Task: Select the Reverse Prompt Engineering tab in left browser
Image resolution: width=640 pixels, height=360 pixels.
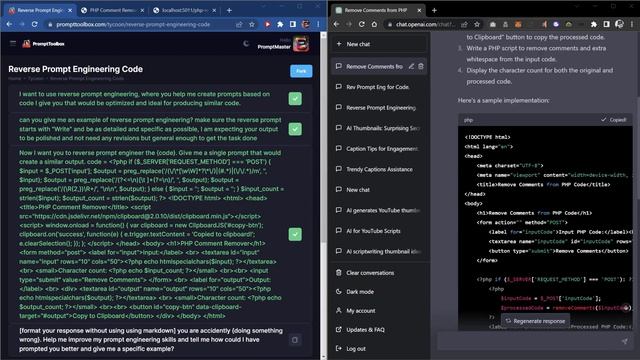Action: click(x=40, y=10)
